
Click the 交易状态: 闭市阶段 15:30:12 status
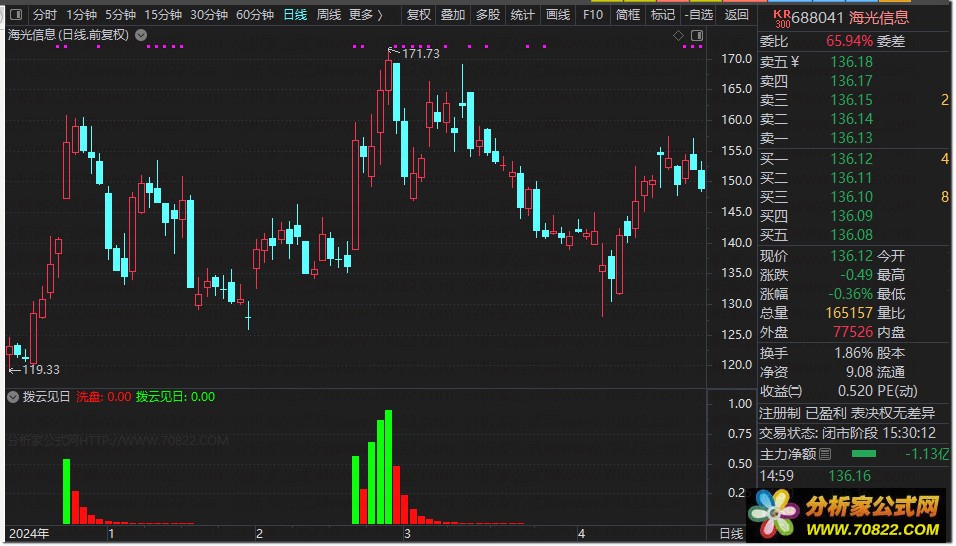[x=847, y=433]
